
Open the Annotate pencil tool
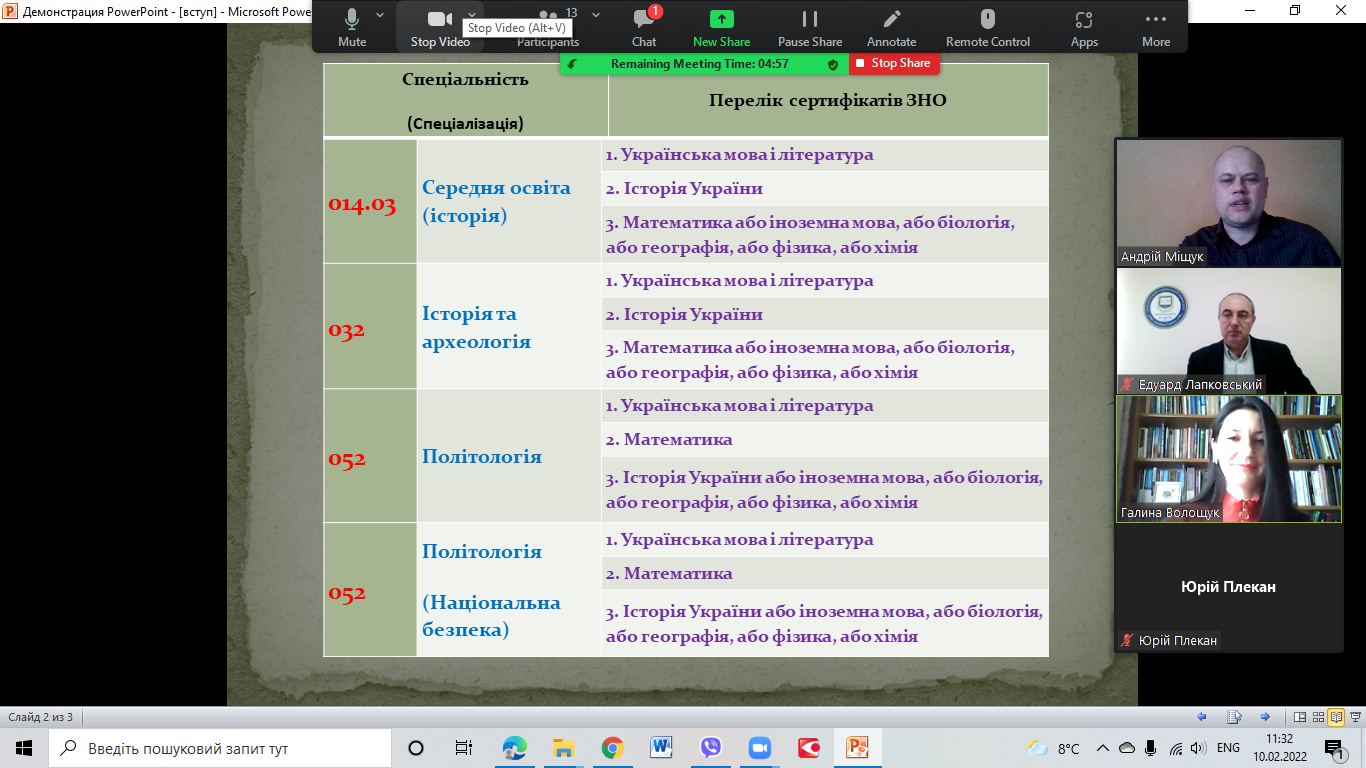point(891,26)
